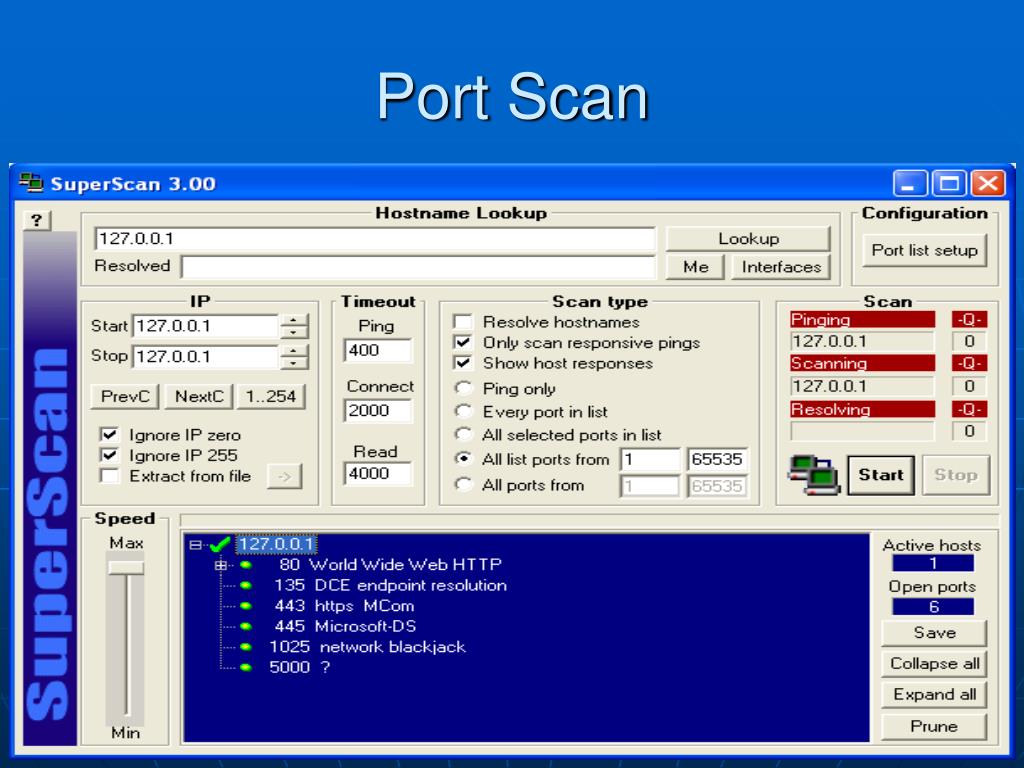Toggle Show host responses checkbox
Viewport: 1024px width, 768px height.
coord(463,363)
